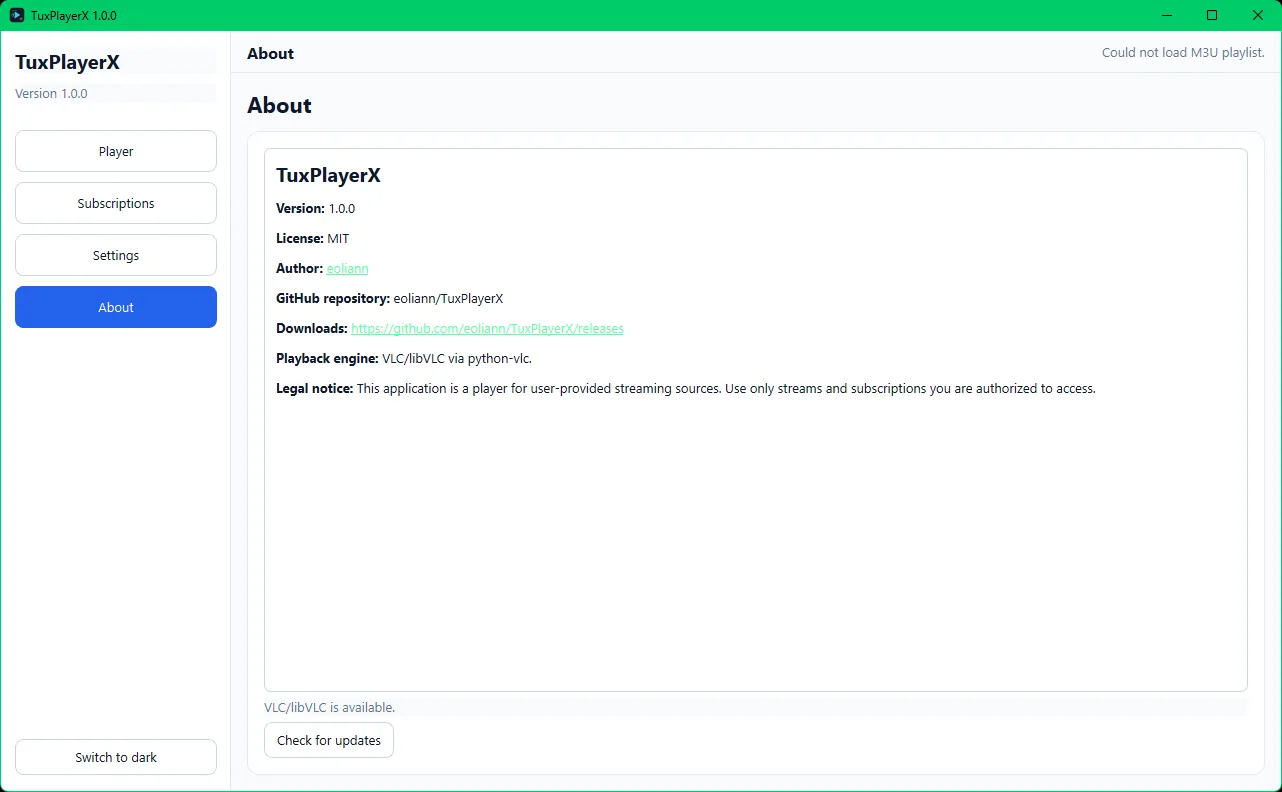Click the GitHub repository text line
This screenshot has width=1282, height=792.
(x=389, y=299)
